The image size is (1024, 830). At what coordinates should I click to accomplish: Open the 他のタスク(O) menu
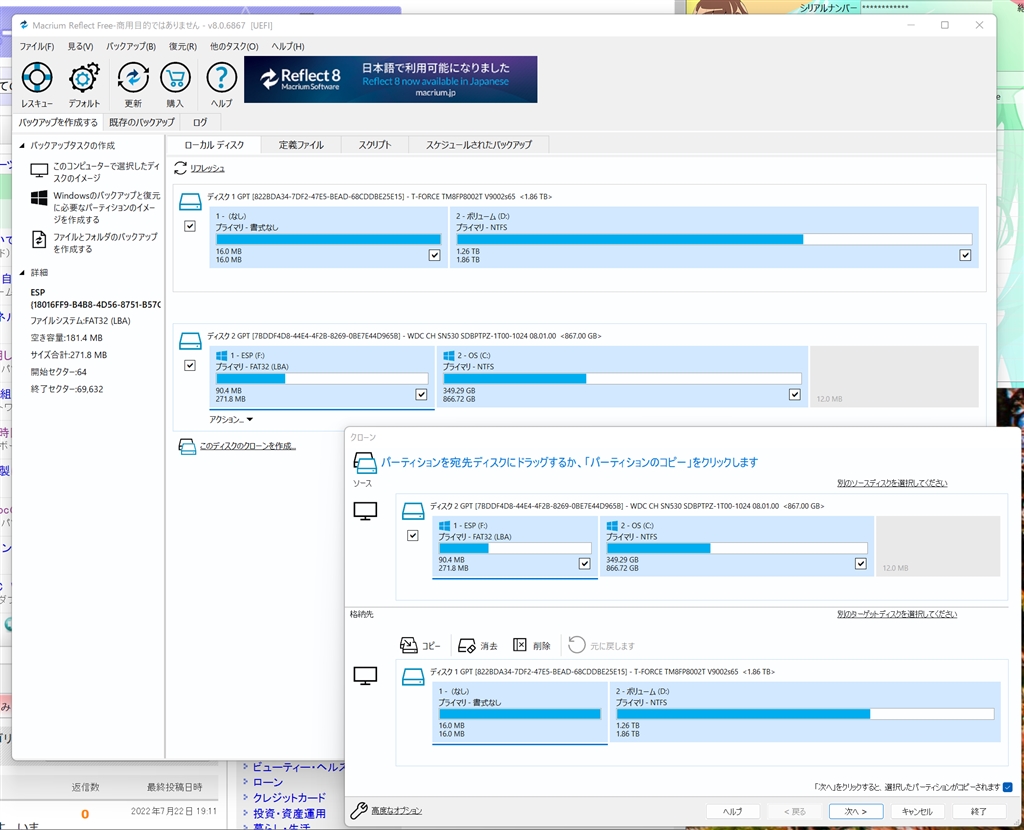(234, 46)
